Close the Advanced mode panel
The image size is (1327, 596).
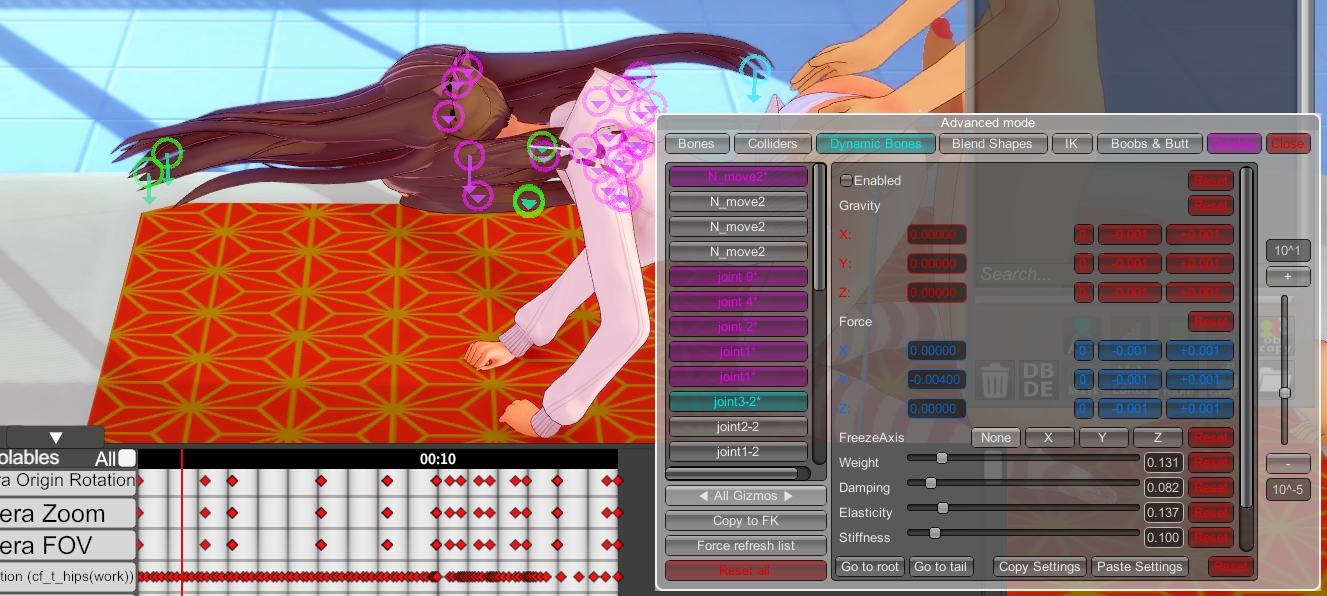1288,144
